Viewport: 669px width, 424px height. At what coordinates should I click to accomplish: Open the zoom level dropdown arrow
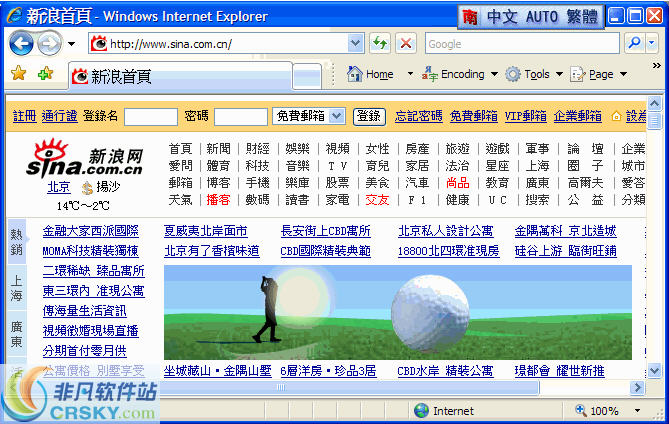[x=637, y=411]
